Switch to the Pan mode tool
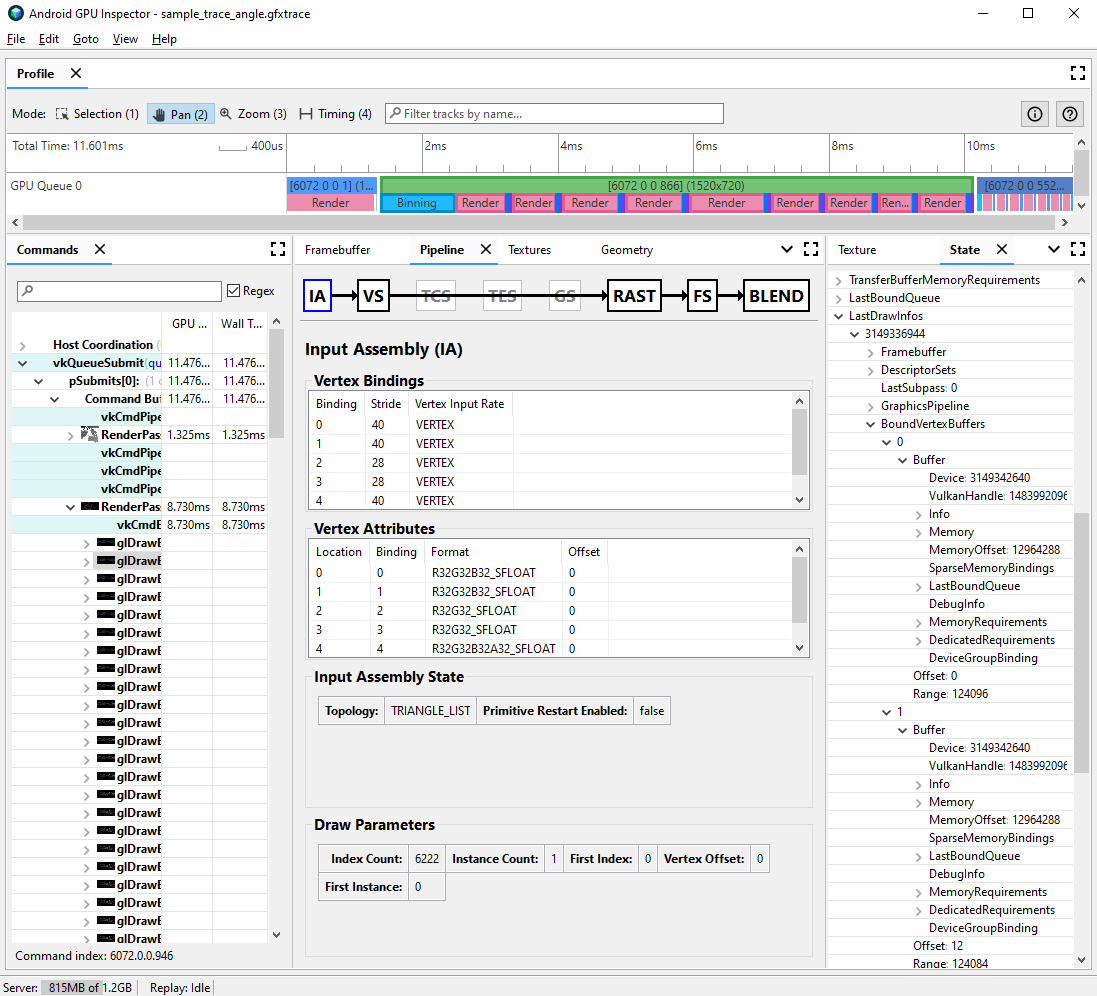Screen dimensions: 1097x996 tap(180, 113)
